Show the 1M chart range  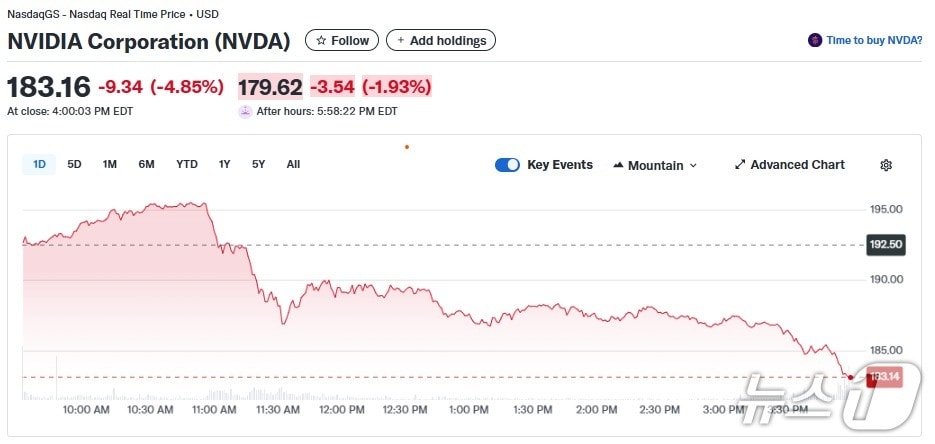tap(110, 164)
